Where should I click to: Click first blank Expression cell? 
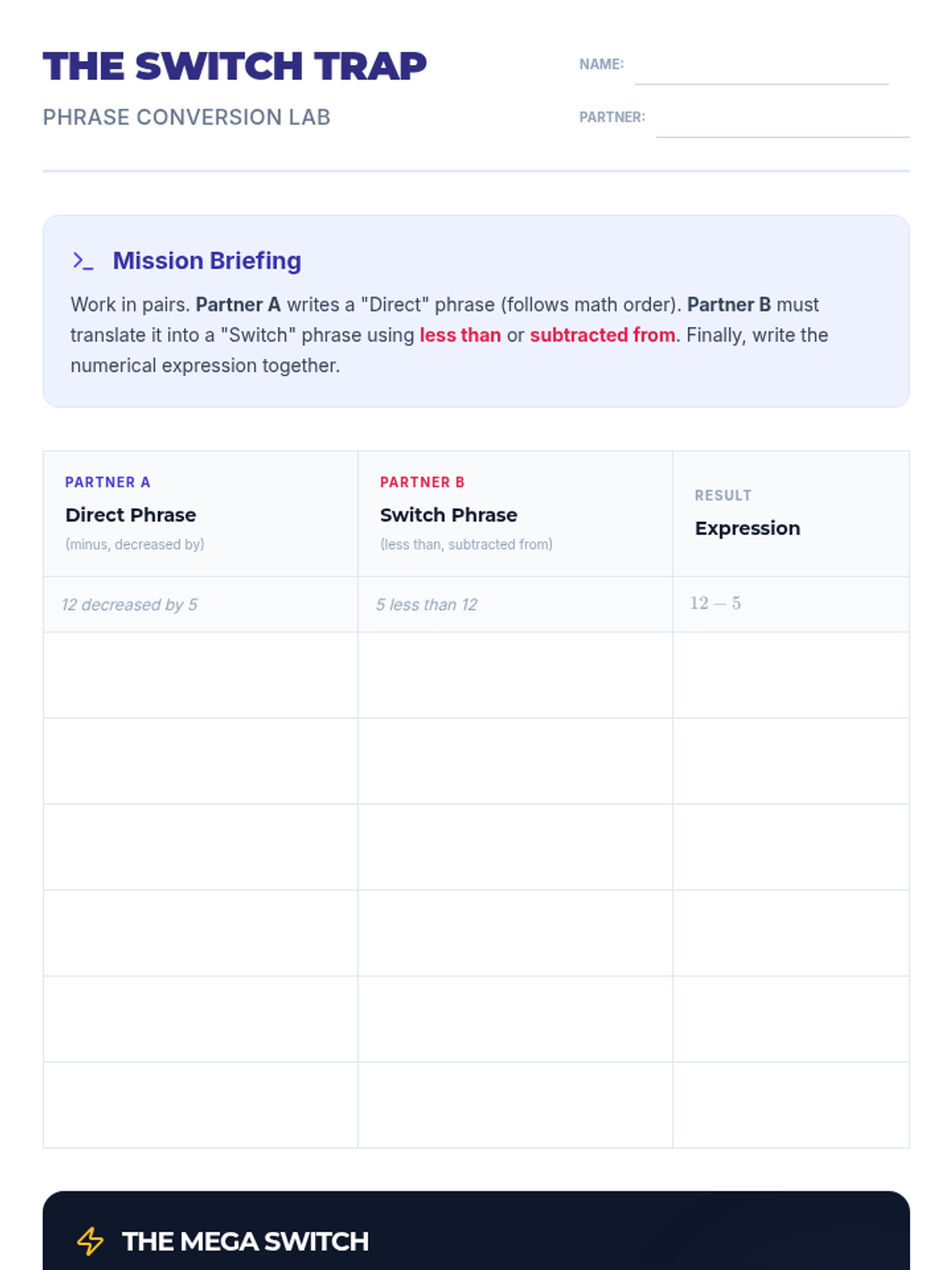[790, 675]
